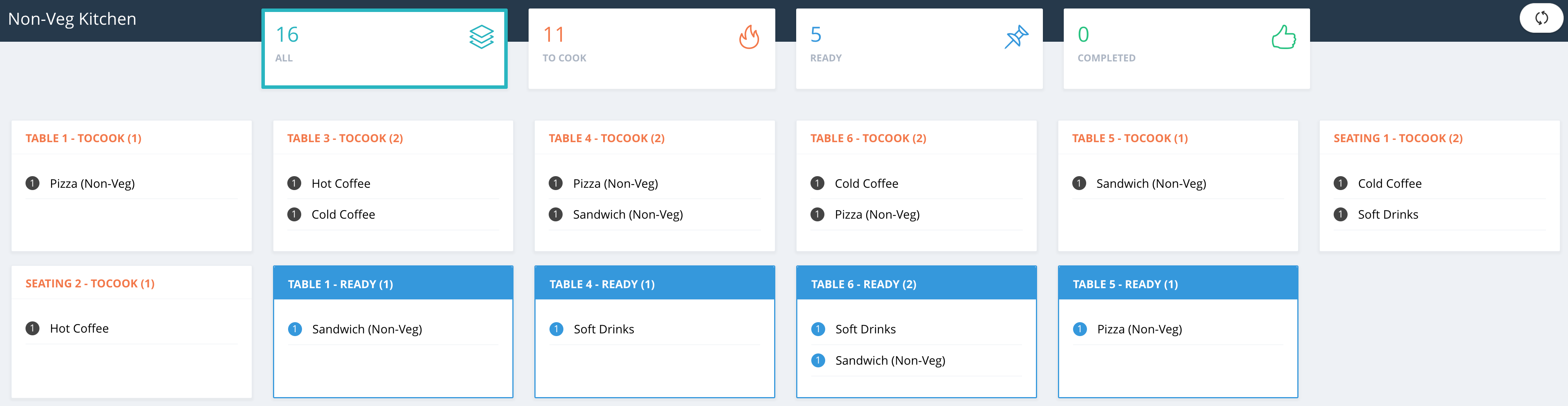Click quantity badge beside Seating 2 Hot Coffee
Viewport: 1568px width, 406px height.
click(x=32, y=328)
